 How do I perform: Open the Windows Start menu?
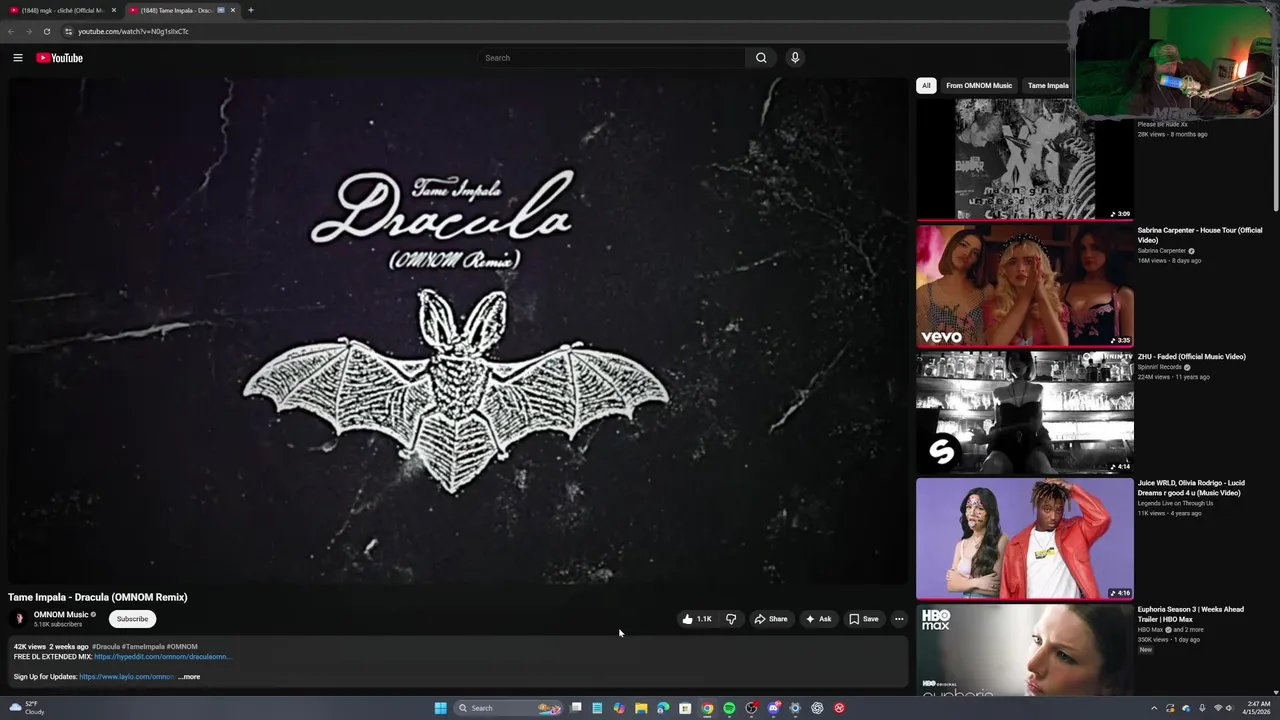pyautogui.click(x=440, y=708)
